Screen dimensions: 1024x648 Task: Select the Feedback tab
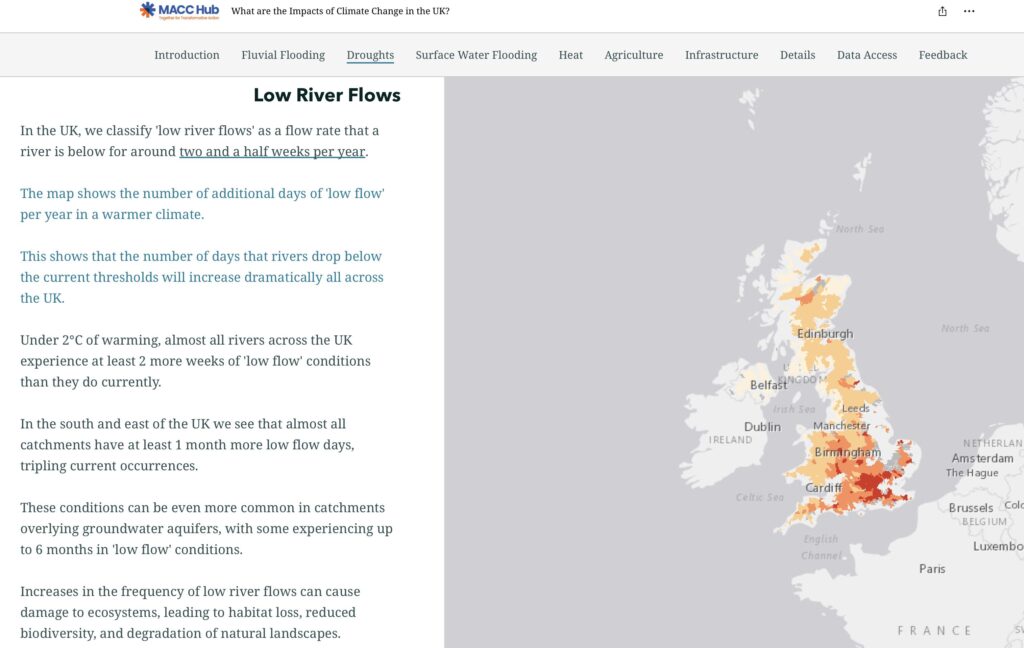943,55
